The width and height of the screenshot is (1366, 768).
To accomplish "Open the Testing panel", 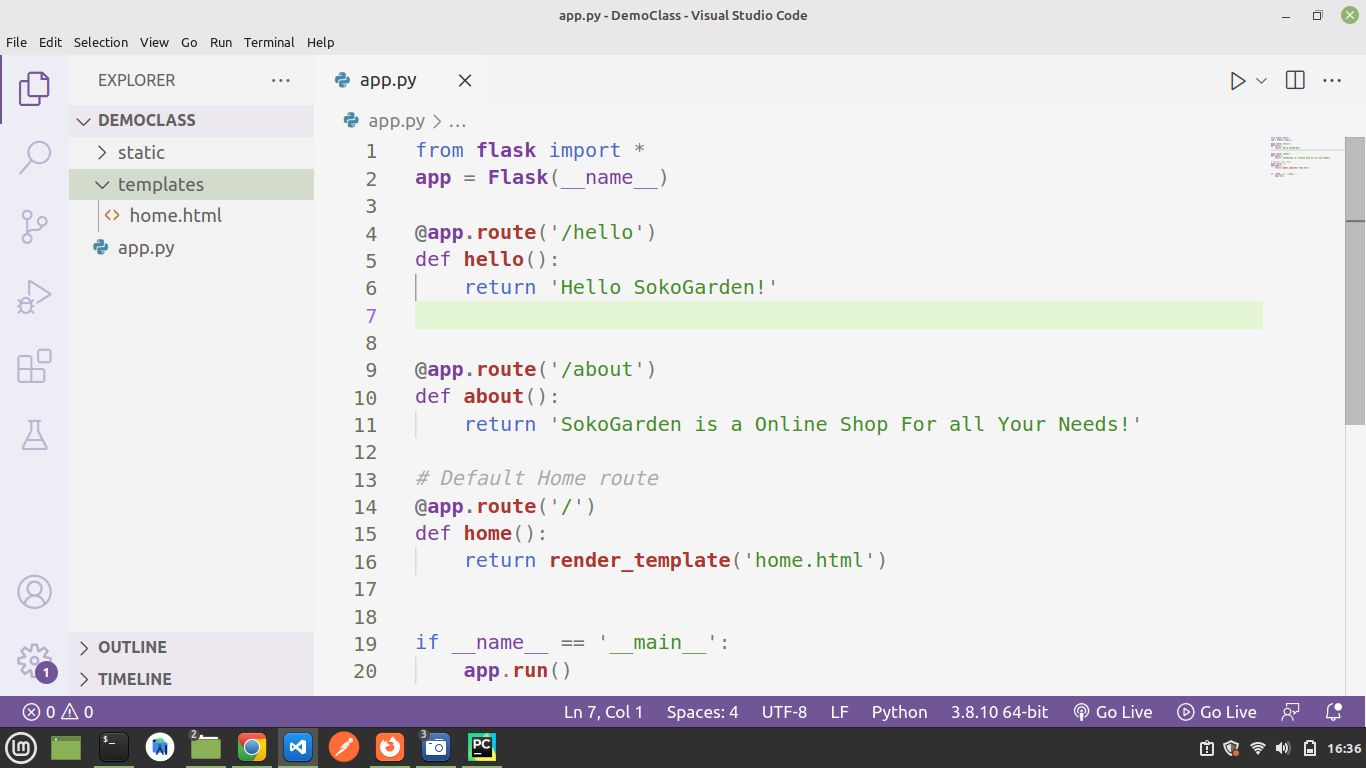I will click(x=34, y=434).
